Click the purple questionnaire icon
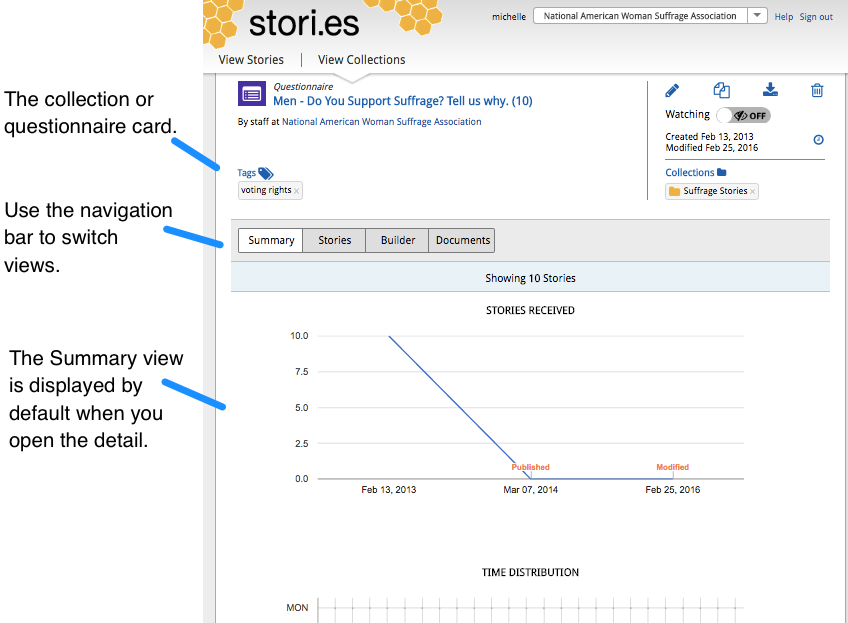Image resolution: width=848 pixels, height=623 pixels. tap(251, 94)
